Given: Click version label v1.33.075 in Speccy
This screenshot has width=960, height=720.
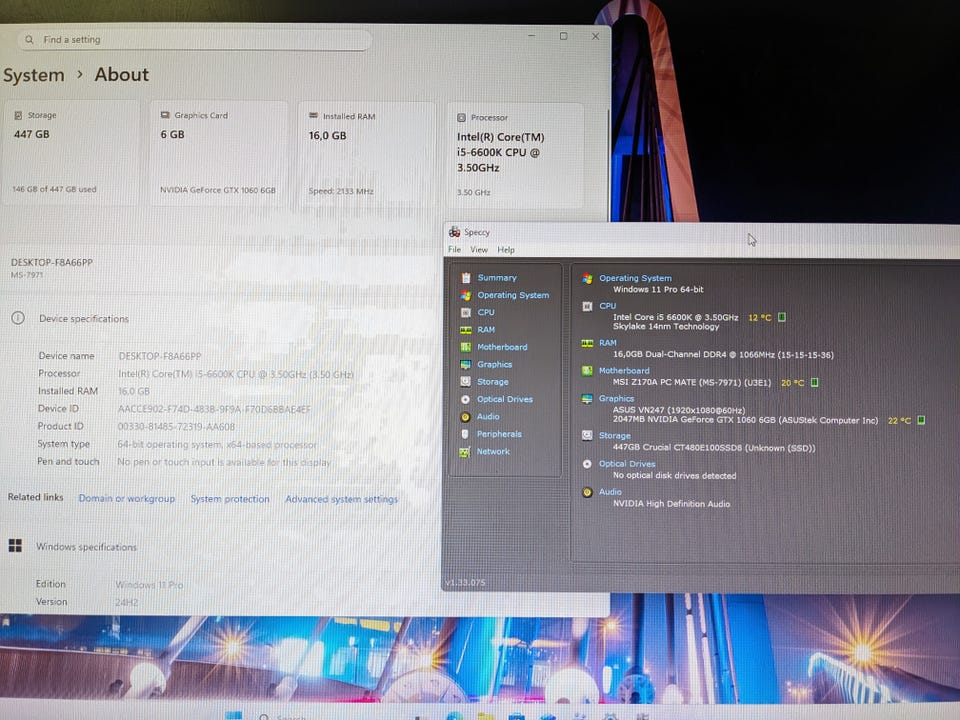Looking at the screenshot, I should [x=465, y=582].
